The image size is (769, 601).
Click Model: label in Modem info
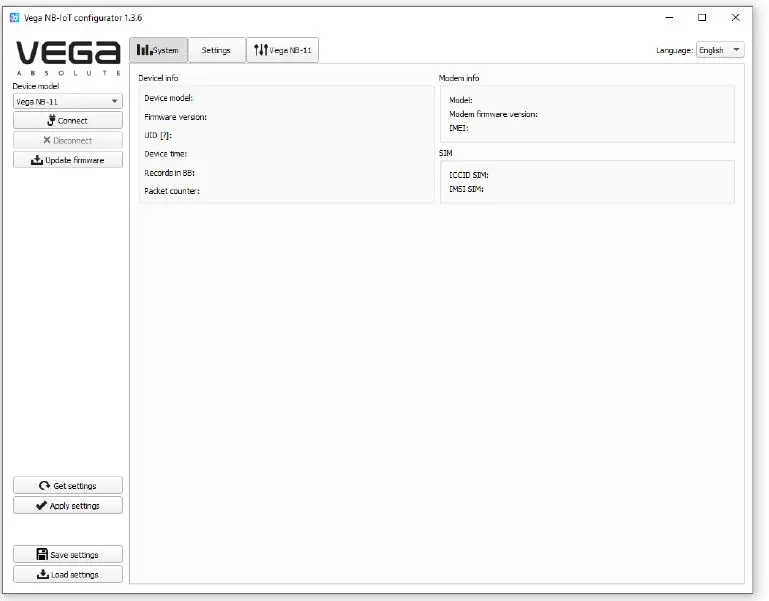461,100
